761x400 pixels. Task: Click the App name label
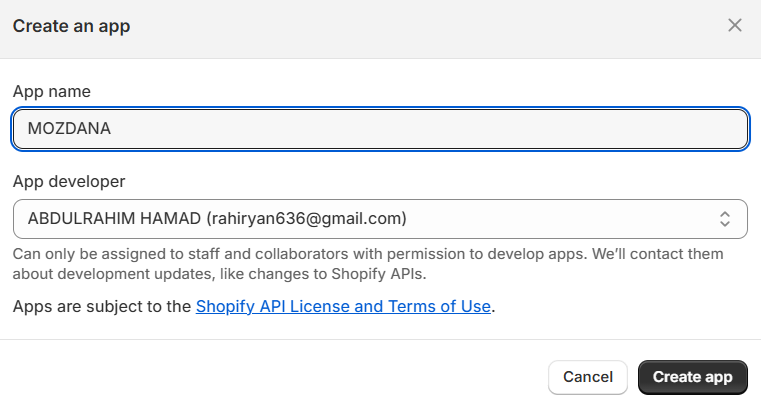(51, 91)
